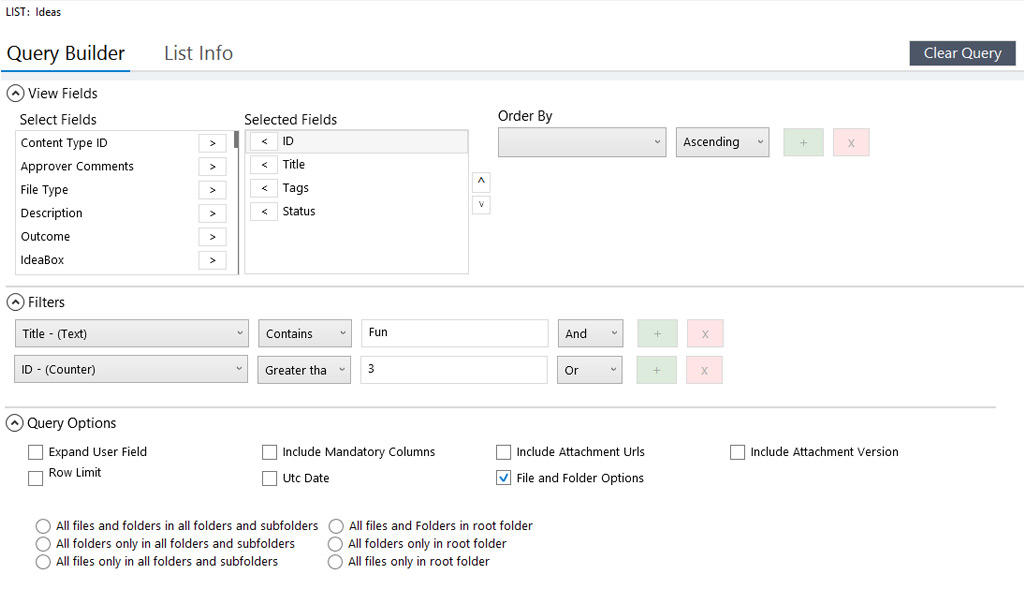Click the Content Type ID field name
The height and width of the screenshot is (600, 1024).
pos(64,143)
